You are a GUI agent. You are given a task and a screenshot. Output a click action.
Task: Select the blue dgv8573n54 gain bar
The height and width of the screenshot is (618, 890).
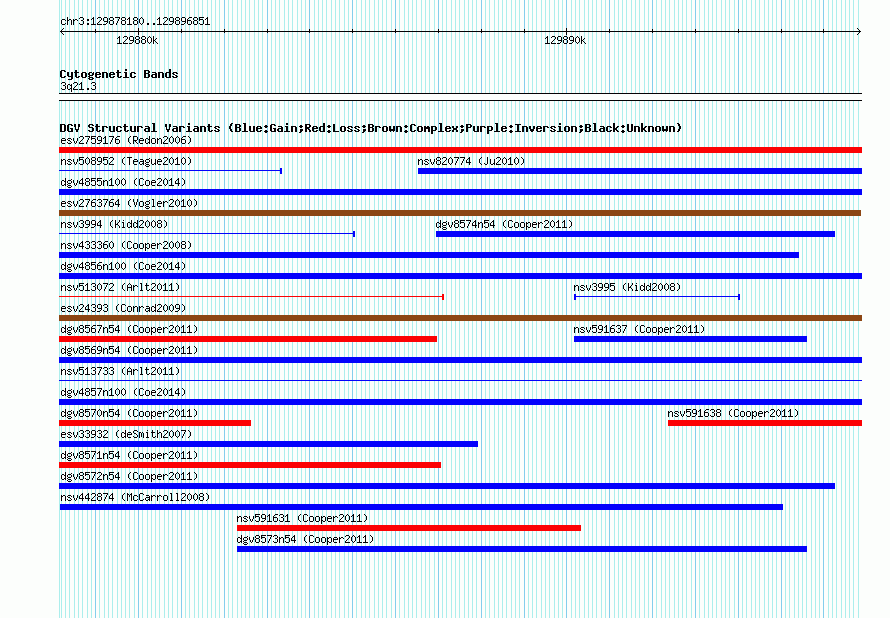pos(522,549)
